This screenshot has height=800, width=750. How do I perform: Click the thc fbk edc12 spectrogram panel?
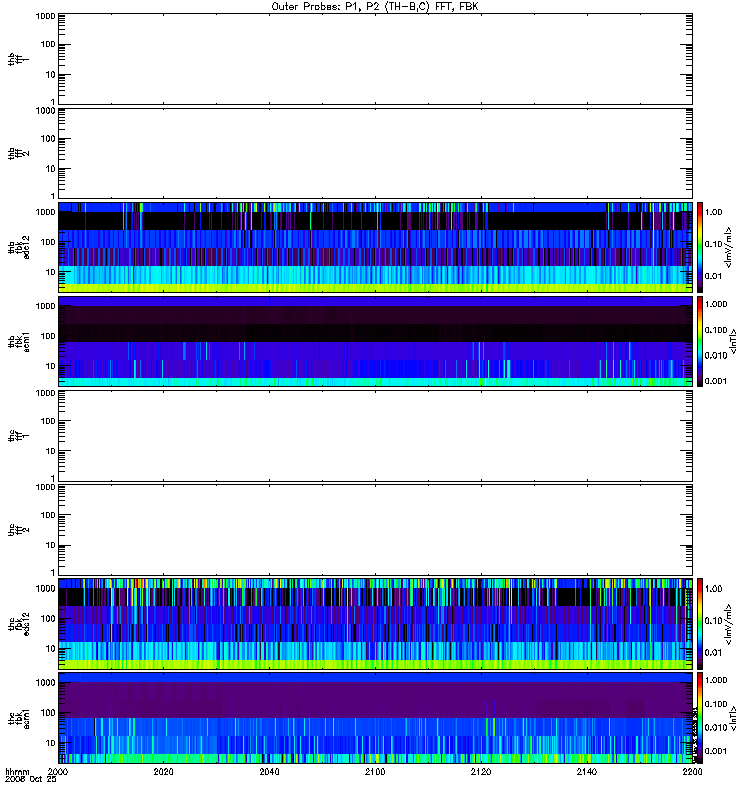375,623
